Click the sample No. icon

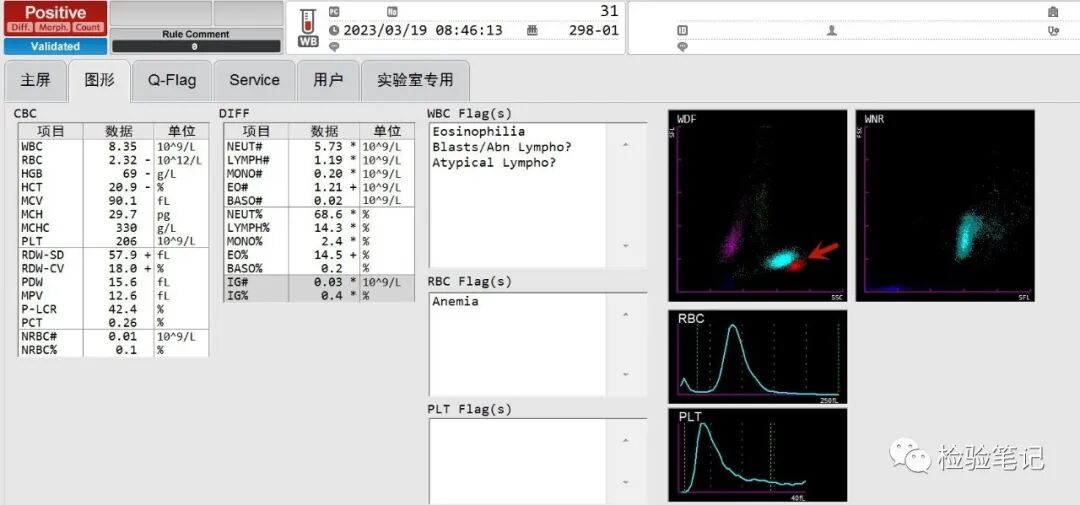(392, 12)
